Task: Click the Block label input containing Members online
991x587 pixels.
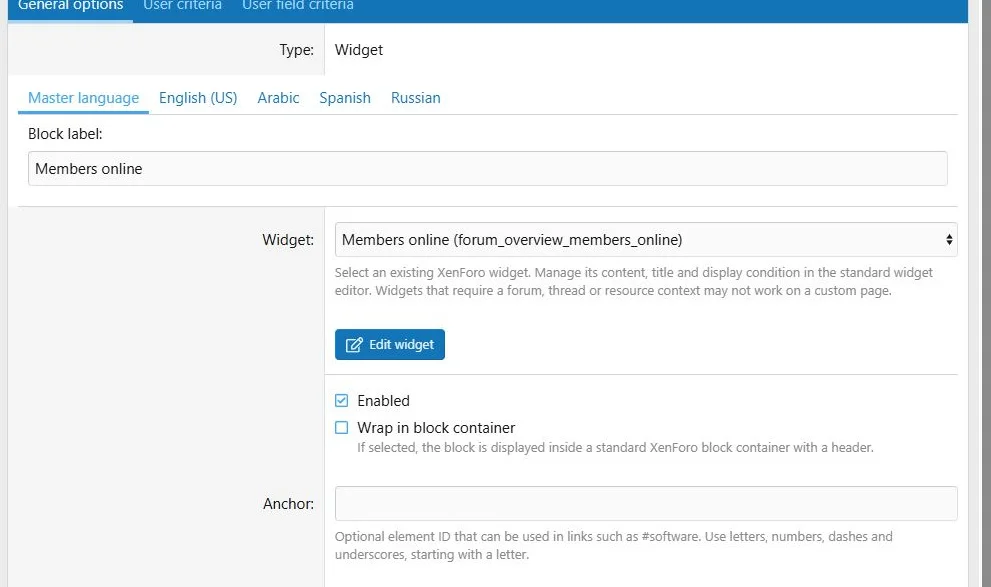Action: 487,169
